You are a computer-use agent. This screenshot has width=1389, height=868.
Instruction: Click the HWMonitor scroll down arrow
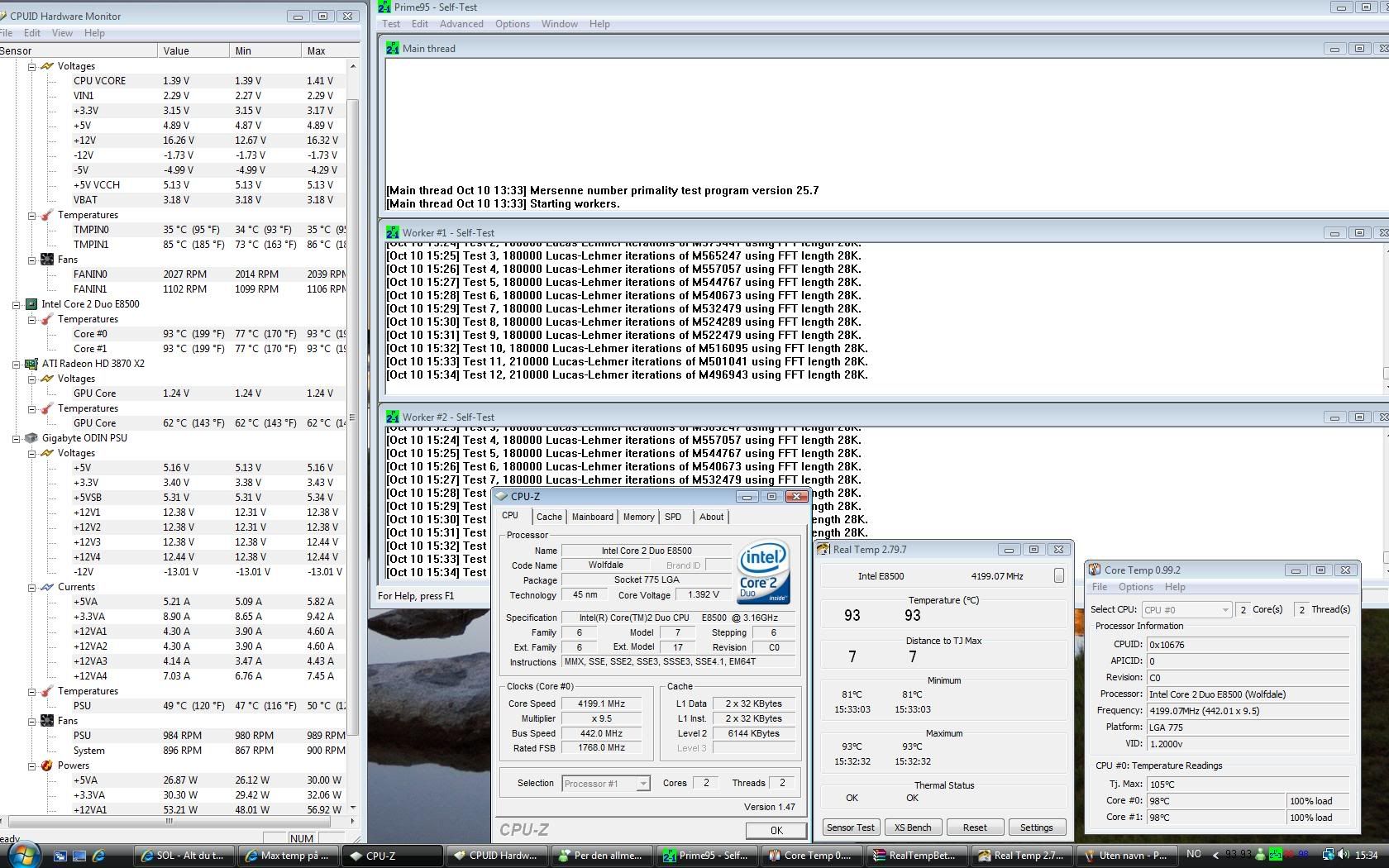click(353, 808)
